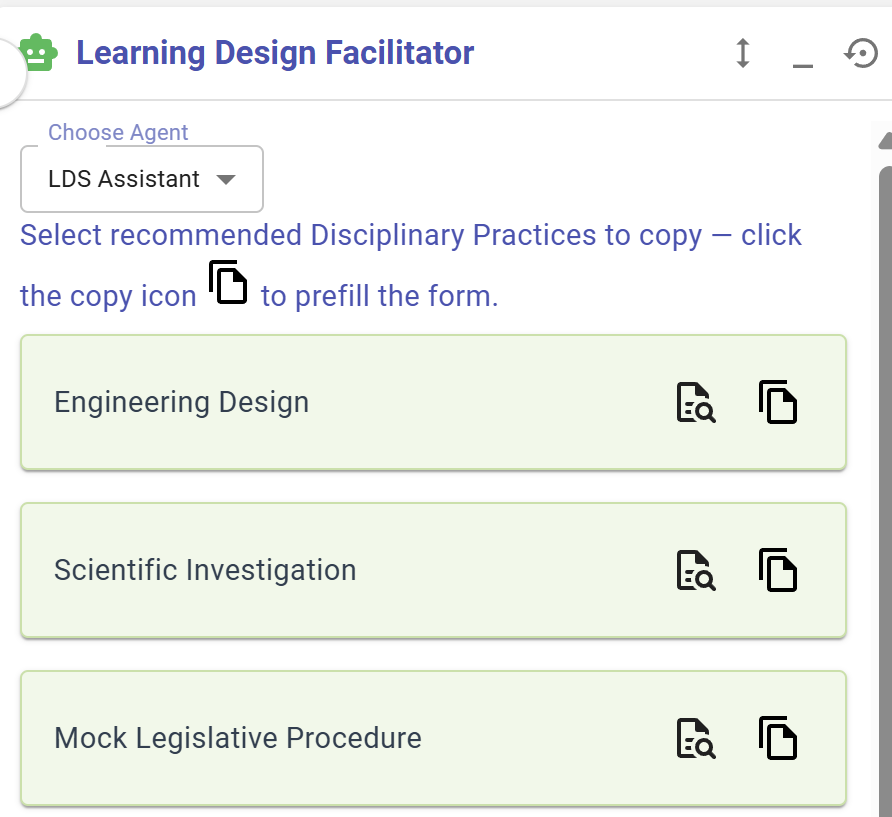This screenshot has height=817, width=892.
Task: Select the Mock Legislative Procedure card
Action: [x=433, y=738]
